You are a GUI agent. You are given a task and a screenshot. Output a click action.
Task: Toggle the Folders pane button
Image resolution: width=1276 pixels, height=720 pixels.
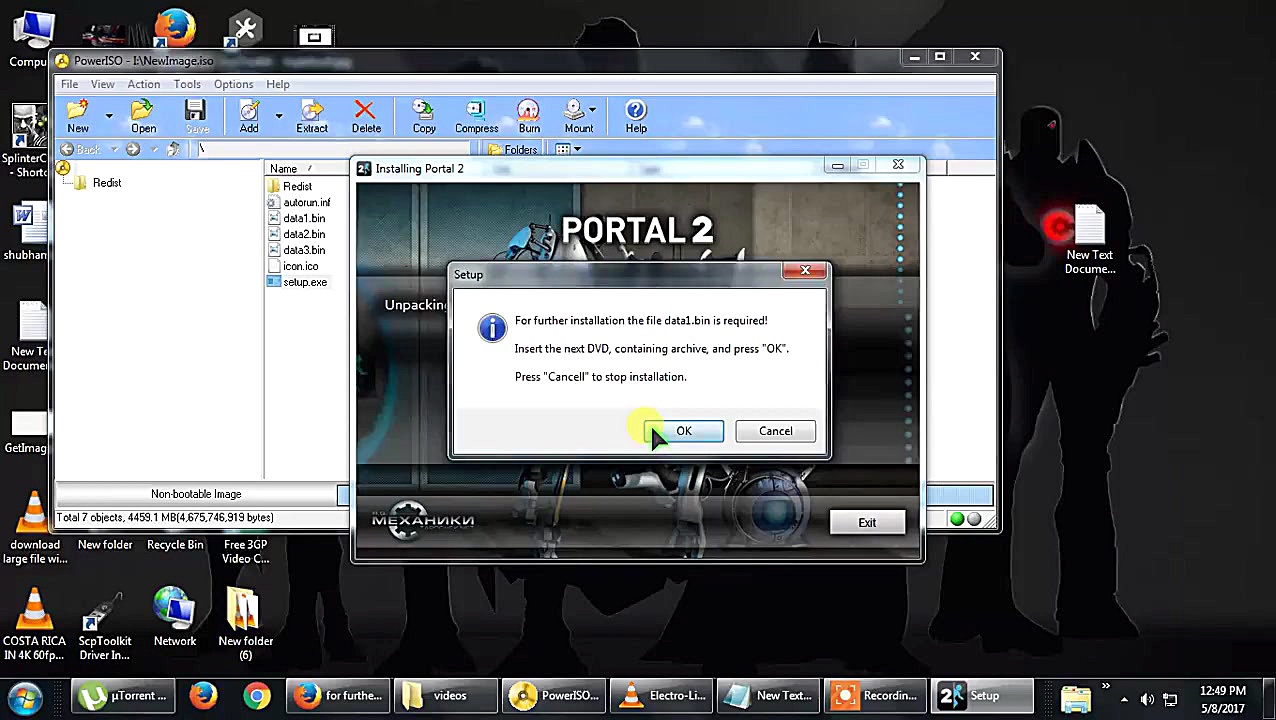tap(512, 150)
